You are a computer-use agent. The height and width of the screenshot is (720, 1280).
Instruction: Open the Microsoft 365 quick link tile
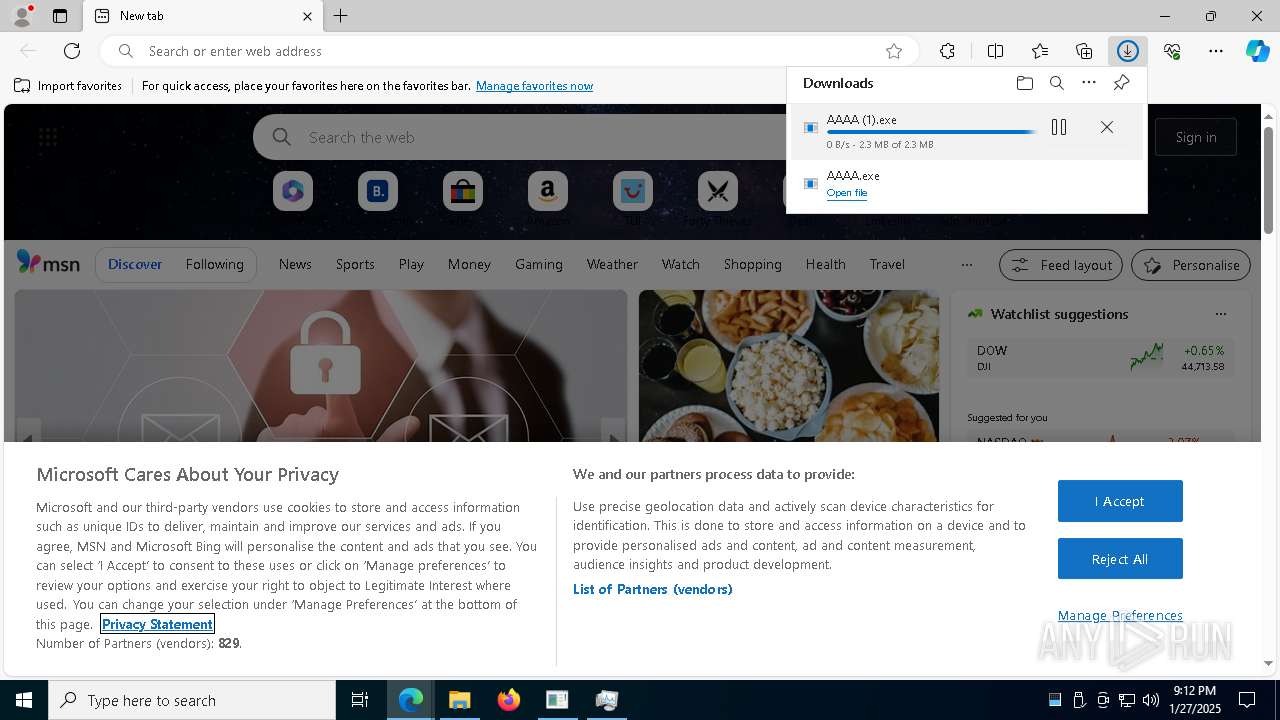click(293, 191)
